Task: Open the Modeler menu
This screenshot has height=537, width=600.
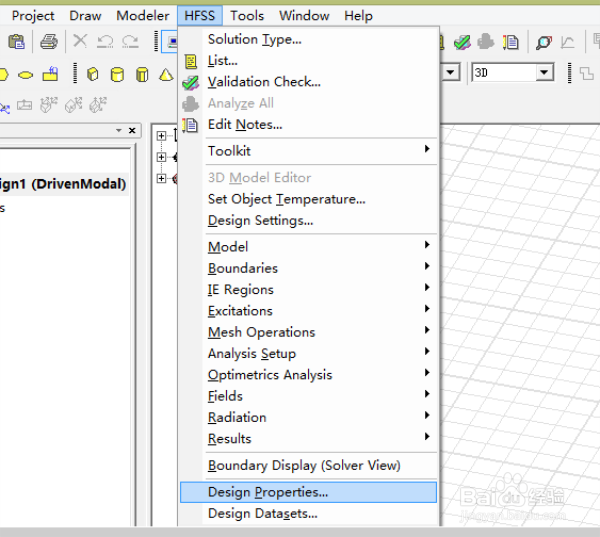Action: (143, 16)
